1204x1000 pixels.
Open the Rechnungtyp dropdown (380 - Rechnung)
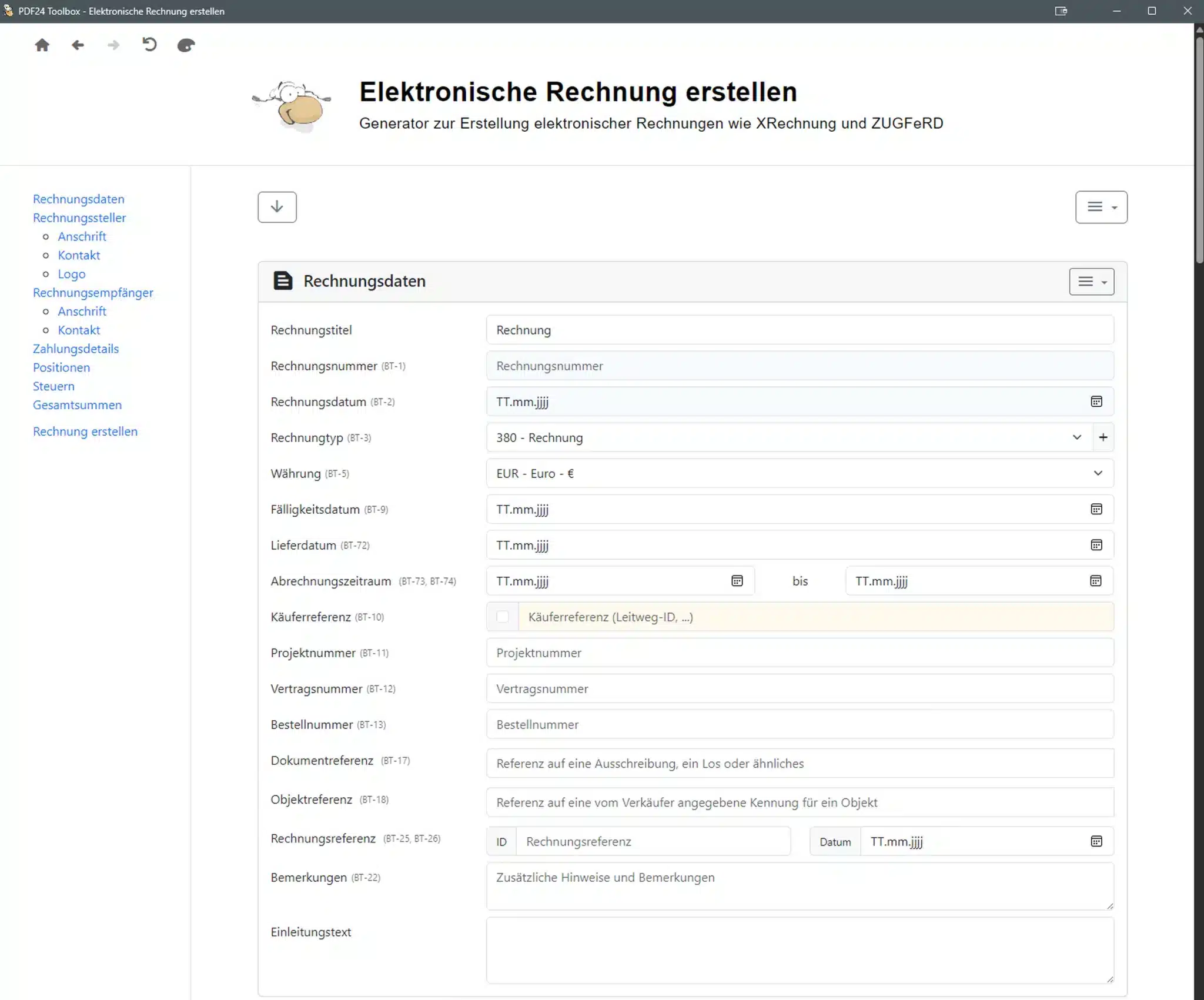pyautogui.click(x=790, y=437)
